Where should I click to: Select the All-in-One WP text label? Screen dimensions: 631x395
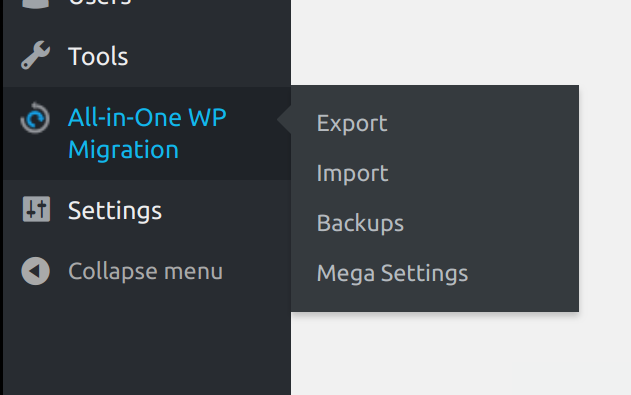[x=147, y=117]
